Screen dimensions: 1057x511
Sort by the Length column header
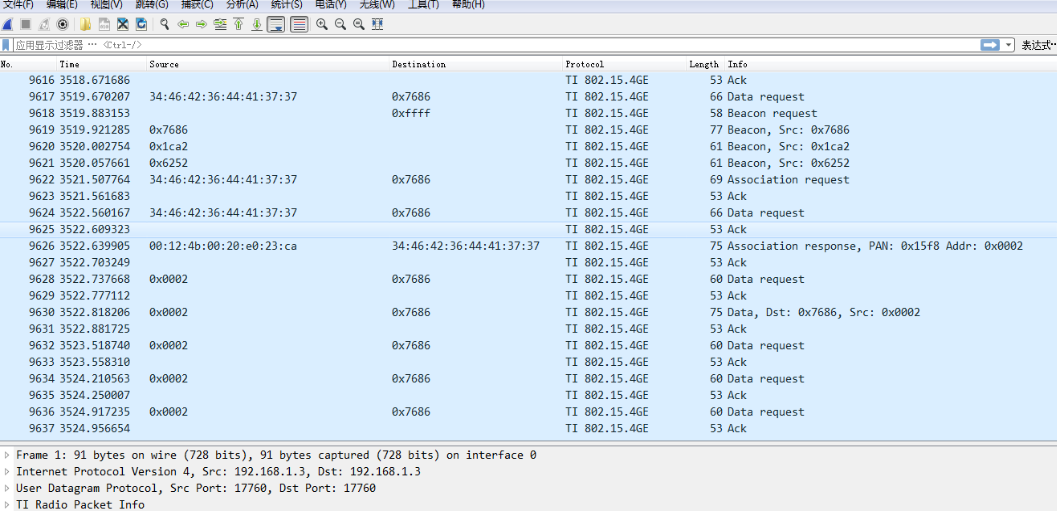tap(705, 65)
